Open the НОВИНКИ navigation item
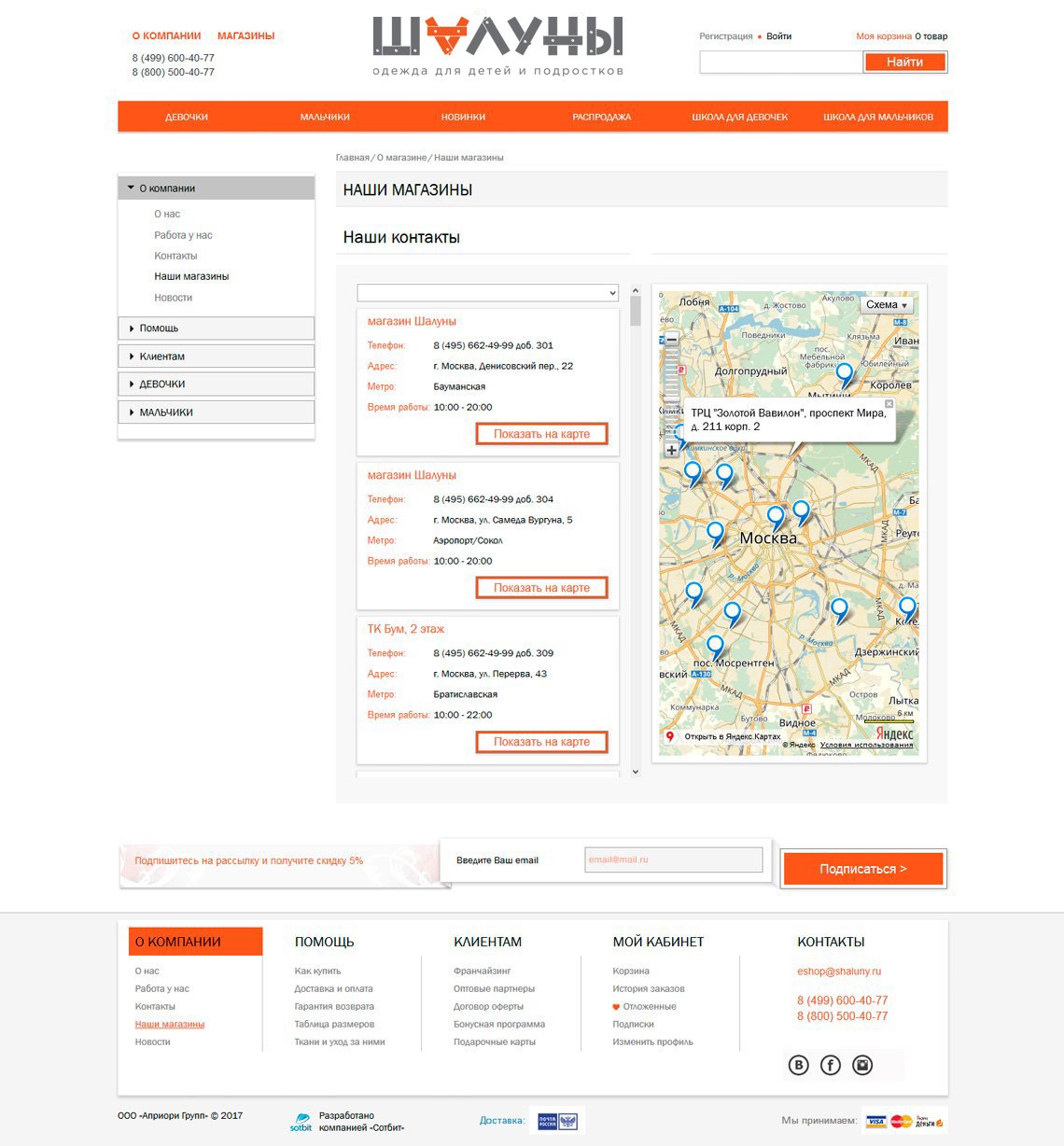The height and width of the screenshot is (1146, 1064). pos(463,117)
